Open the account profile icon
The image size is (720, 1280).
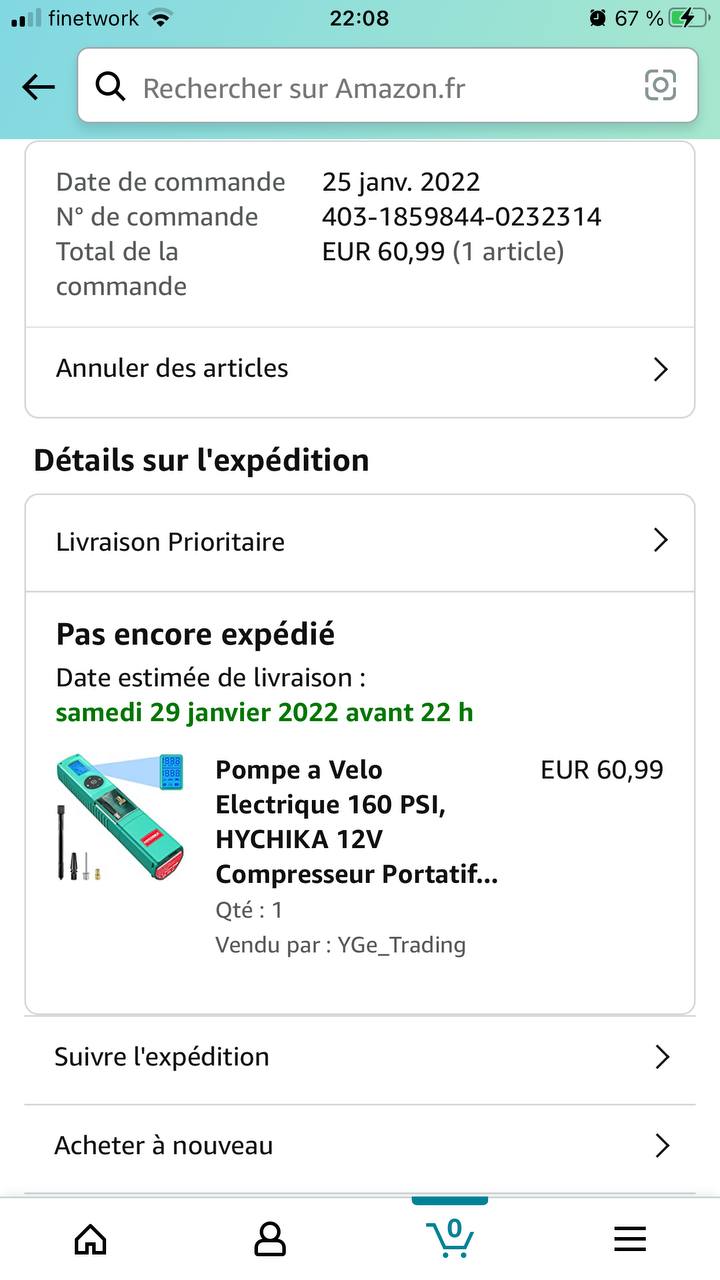click(x=270, y=1240)
